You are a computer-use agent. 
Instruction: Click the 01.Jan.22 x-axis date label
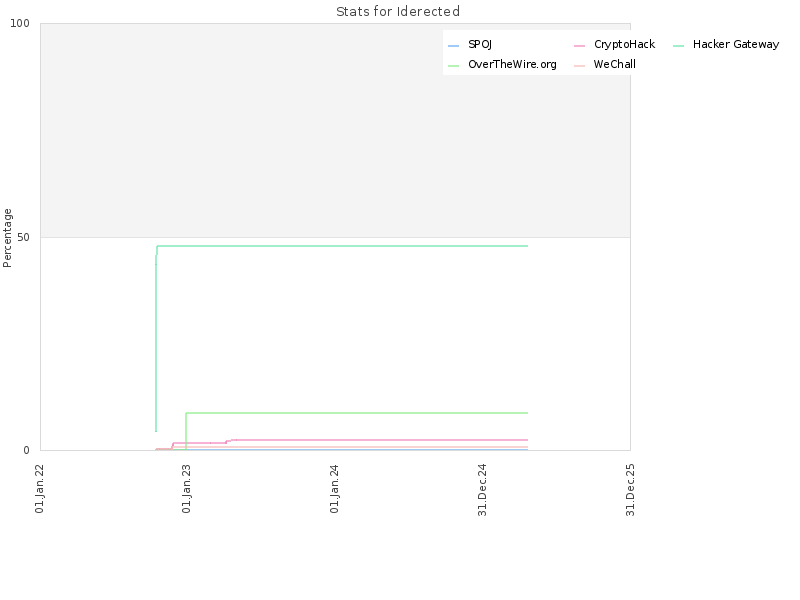pos(39,489)
